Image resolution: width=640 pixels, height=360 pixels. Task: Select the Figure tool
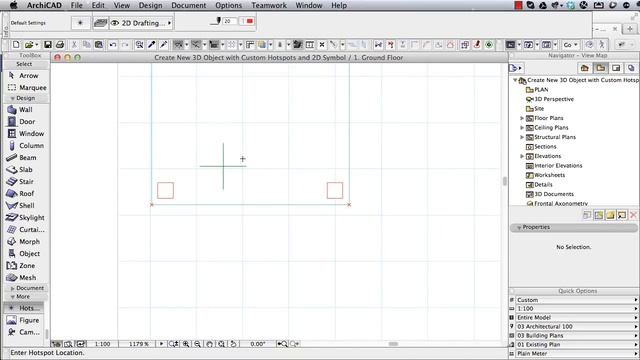point(24,320)
